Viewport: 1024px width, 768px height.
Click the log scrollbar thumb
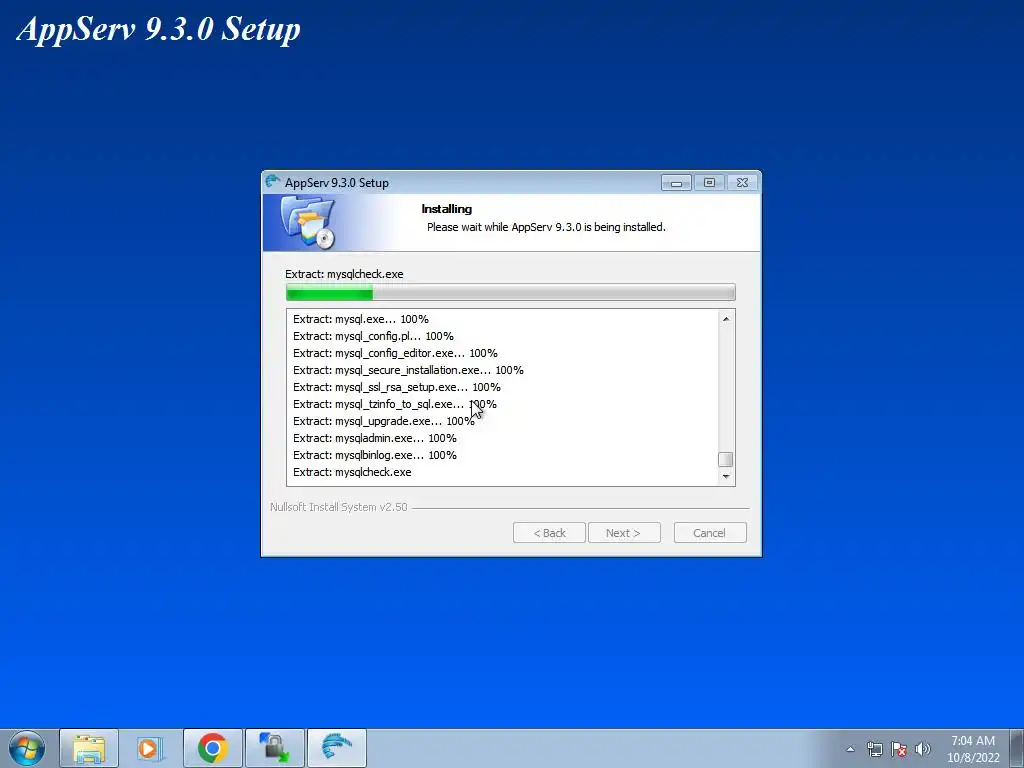pos(726,460)
